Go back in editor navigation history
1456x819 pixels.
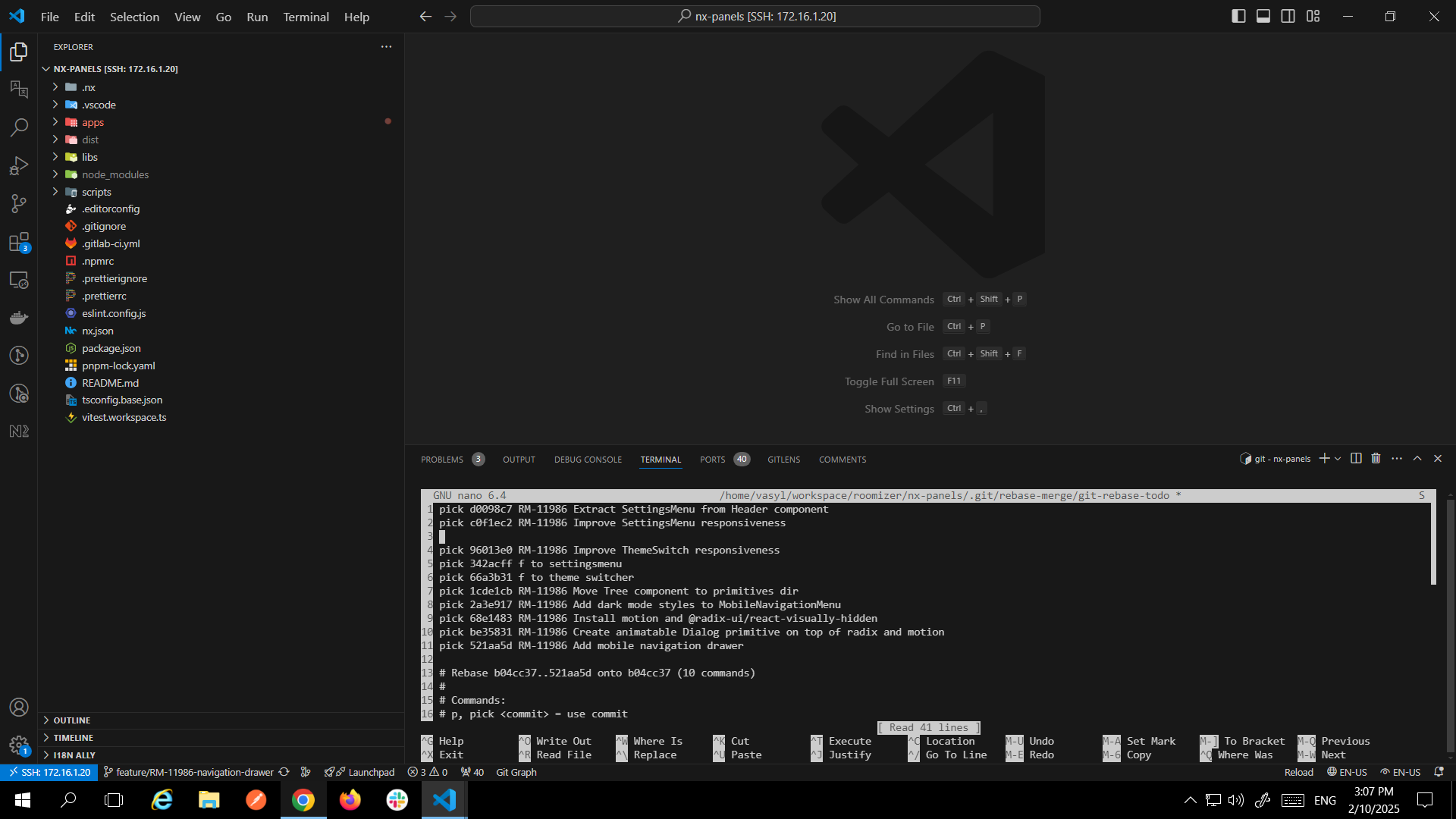(425, 17)
